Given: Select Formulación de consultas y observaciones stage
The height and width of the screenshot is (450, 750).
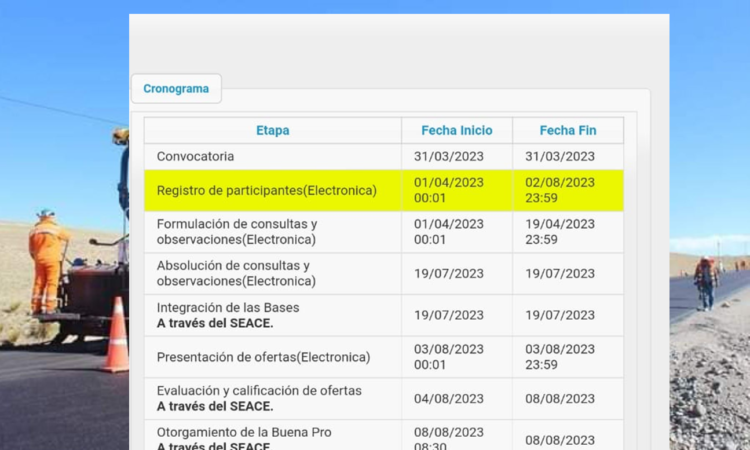Looking at the screenshot, I should pyautogui.click(x=237, y=231).
